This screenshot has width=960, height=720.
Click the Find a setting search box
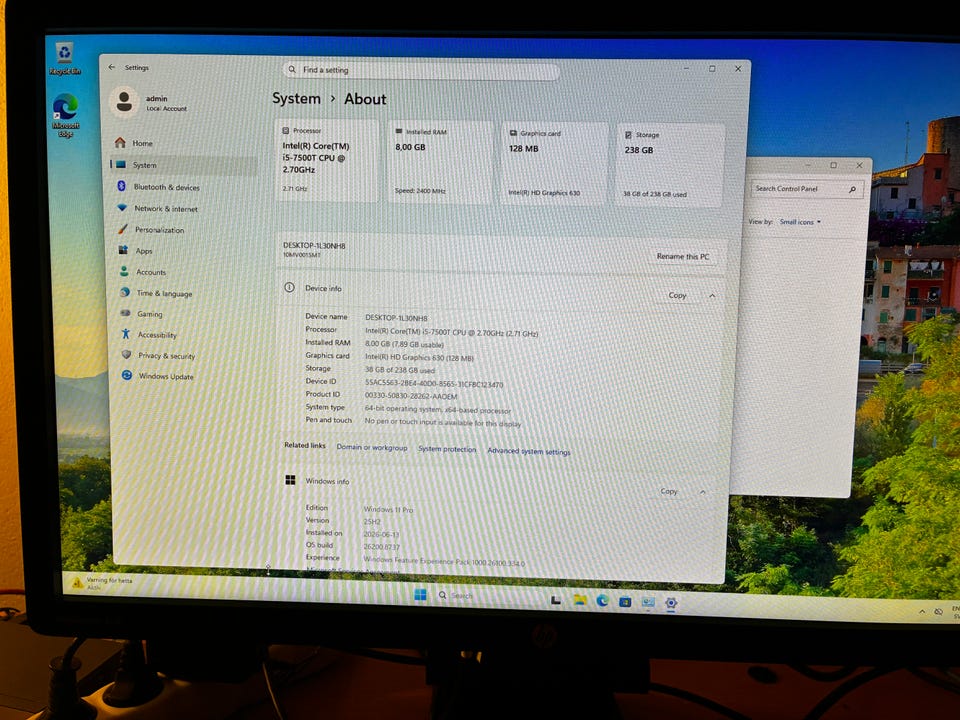click(x=421, y=70)
